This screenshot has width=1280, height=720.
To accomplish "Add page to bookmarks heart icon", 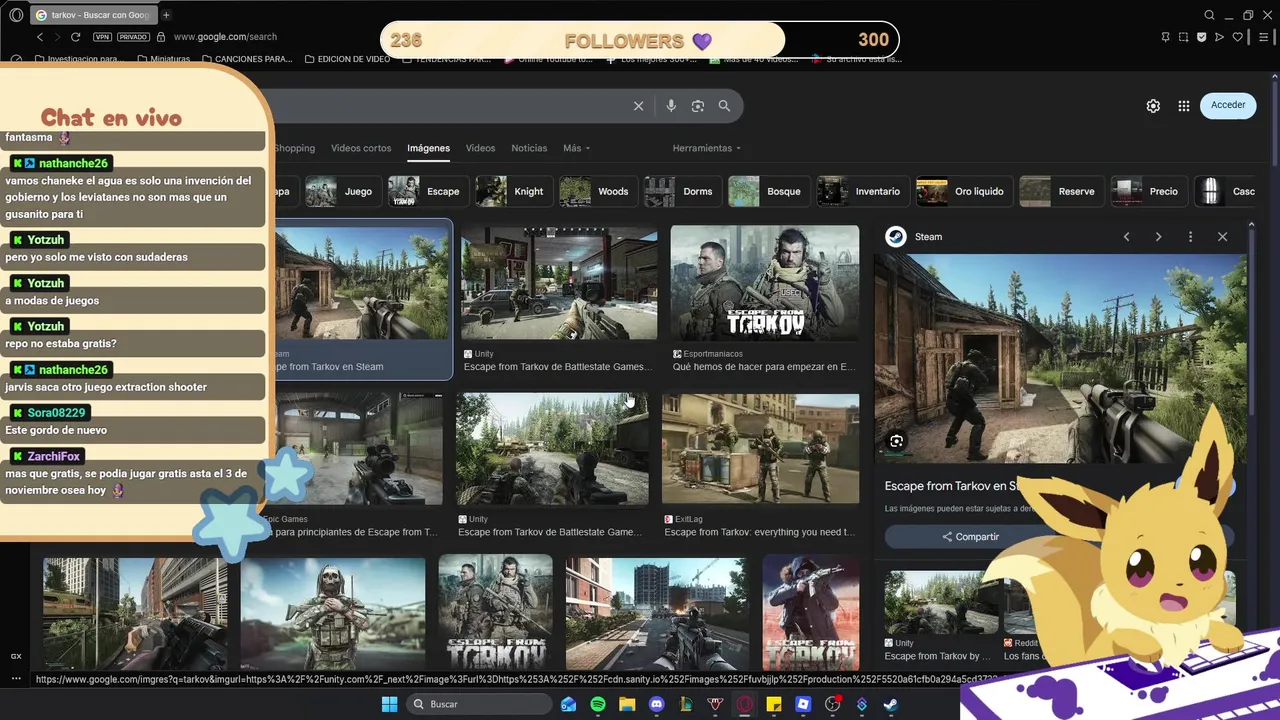I will coord(1237,37).
